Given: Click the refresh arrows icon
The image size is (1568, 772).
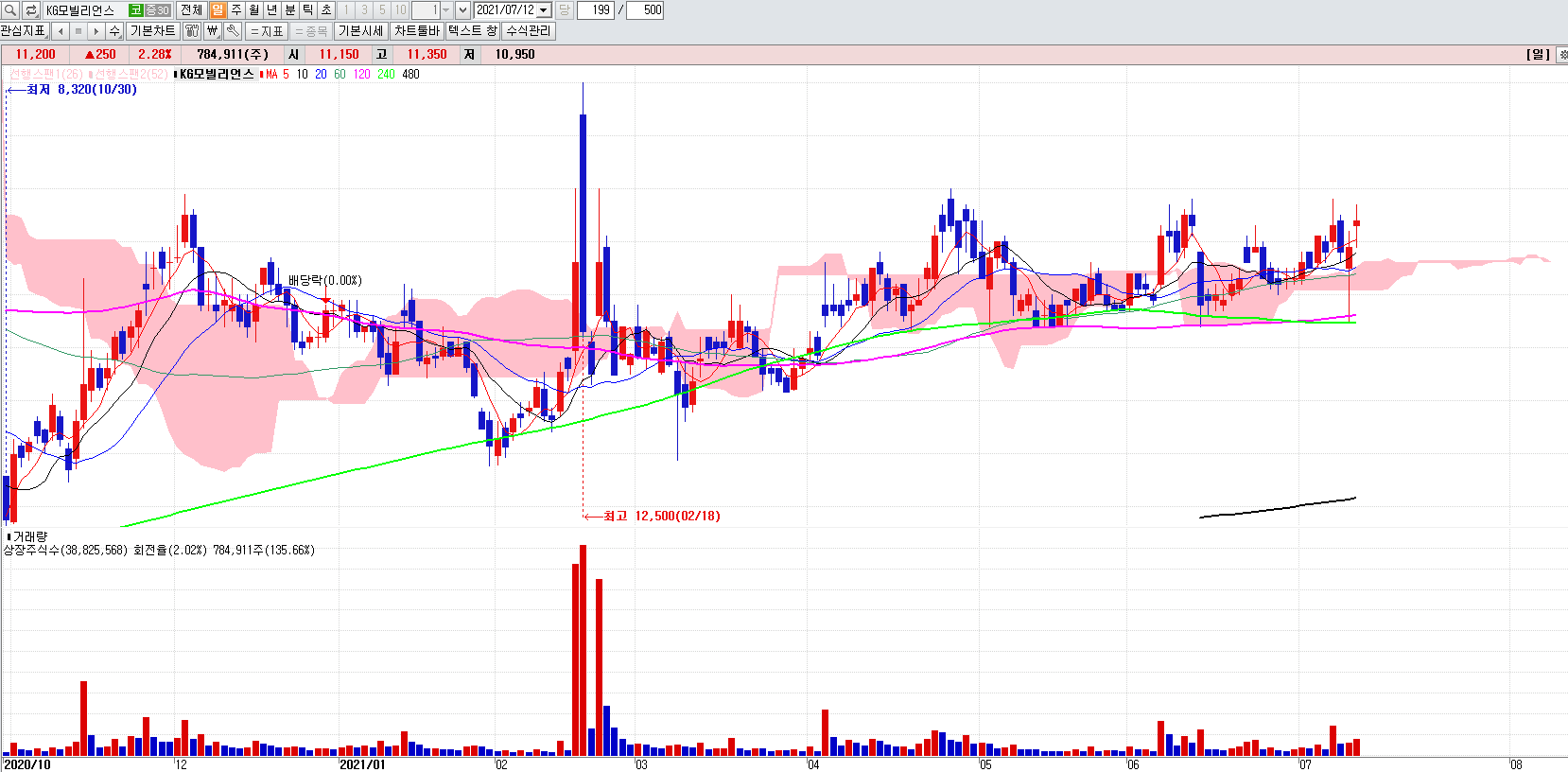Looking at the screenshot, I should [x=31, y=9].
